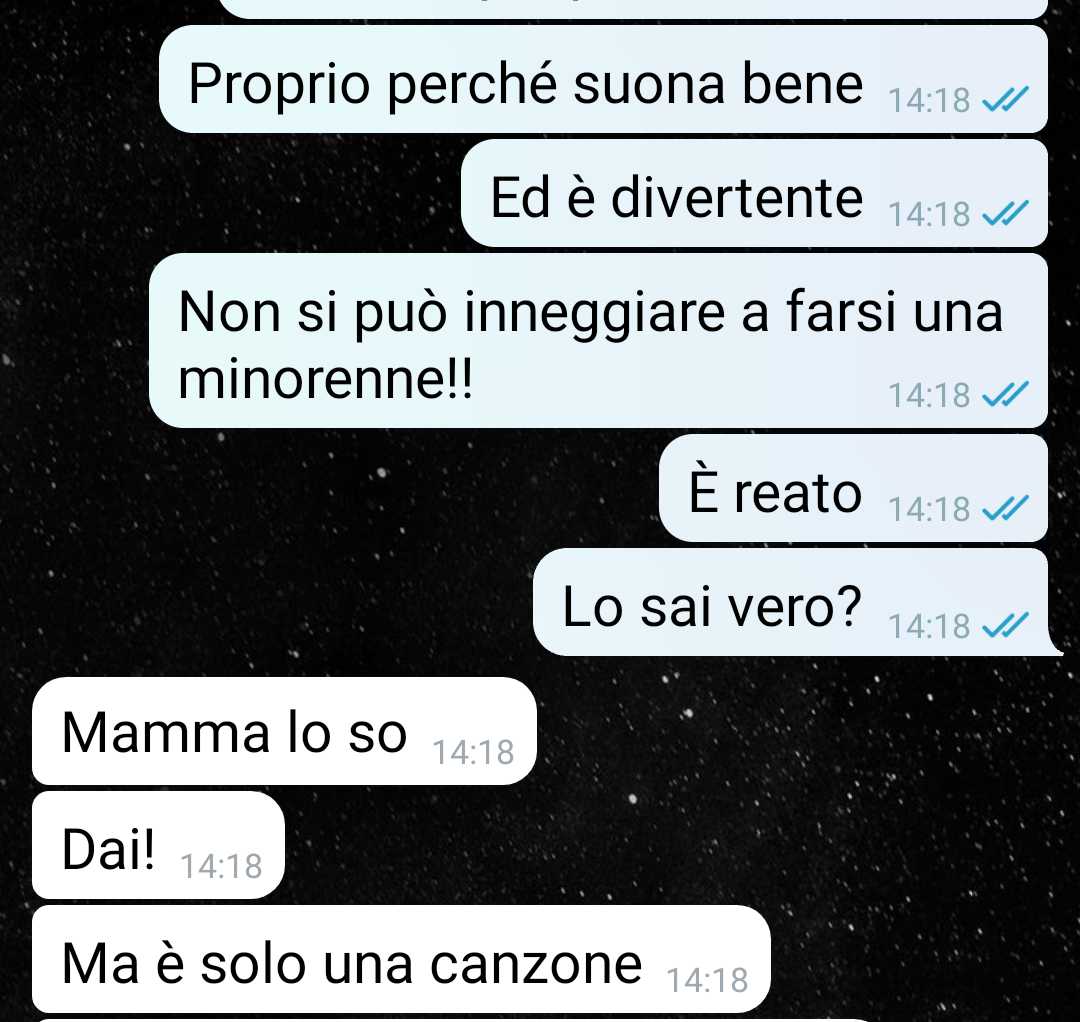Select the 'Proprio perché suona bene' message bubble
This screenshot has width=1080, height=1022.
click(603, 79)
